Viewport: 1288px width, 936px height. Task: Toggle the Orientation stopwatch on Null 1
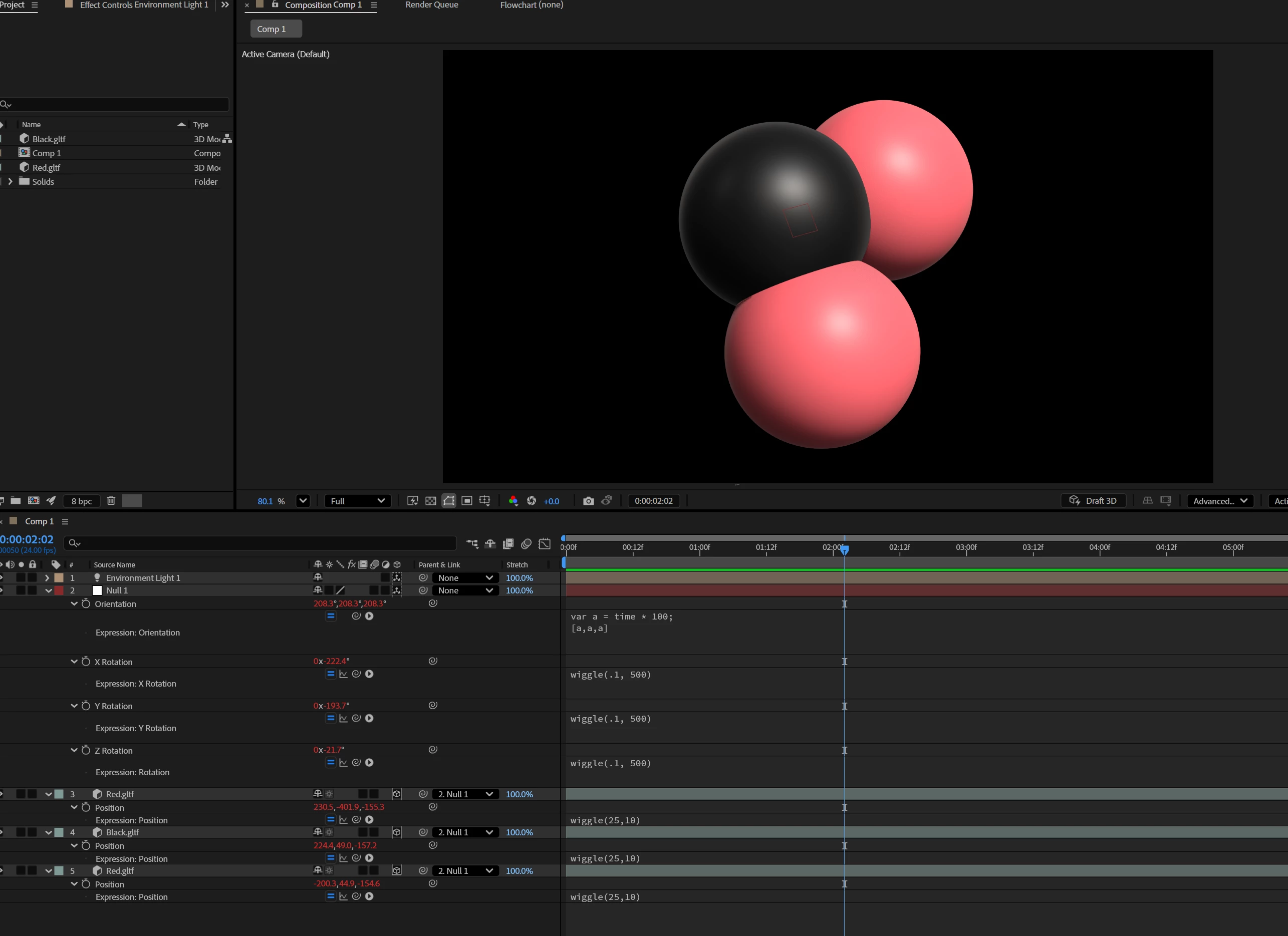point(86,603)
